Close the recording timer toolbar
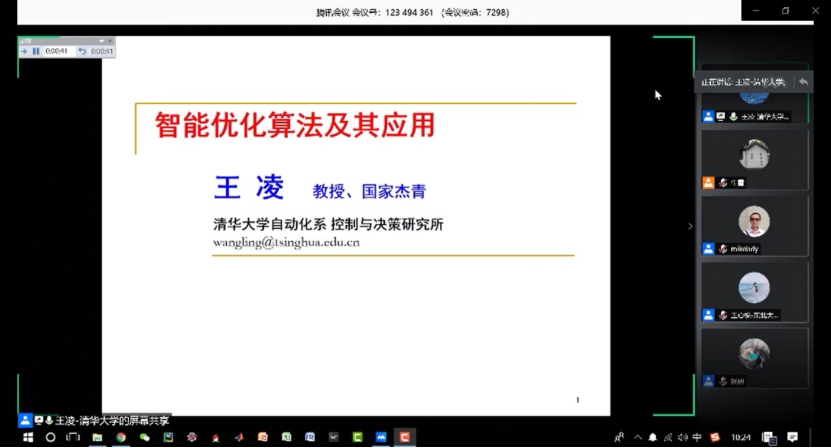The height and width of the screenshot is (448, 831). pos(110,42)
